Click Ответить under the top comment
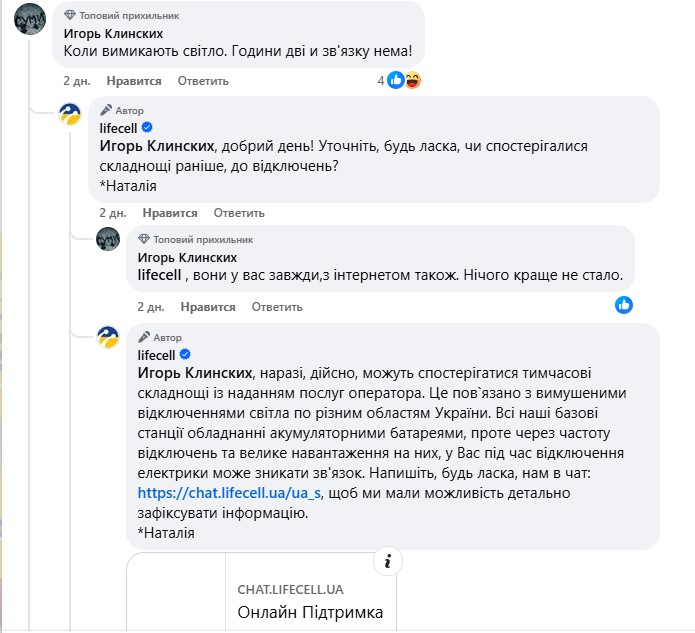 point(203,80)
